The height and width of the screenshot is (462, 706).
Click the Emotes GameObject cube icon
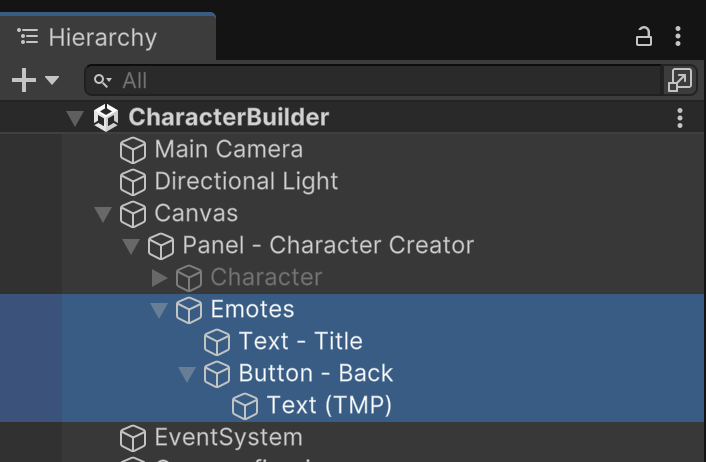click(x=189, y=310)
